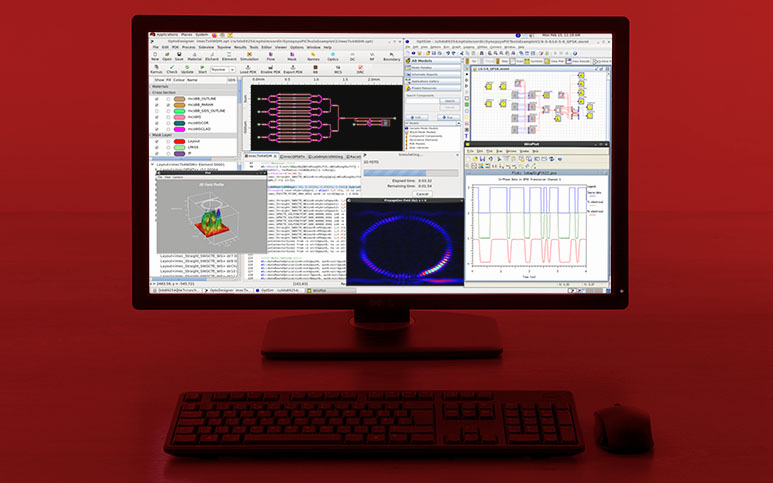Image resolution: width=773 pixels, height=483 pixels.
Task: Click the Search button in component panel
Action: (449, 101)
